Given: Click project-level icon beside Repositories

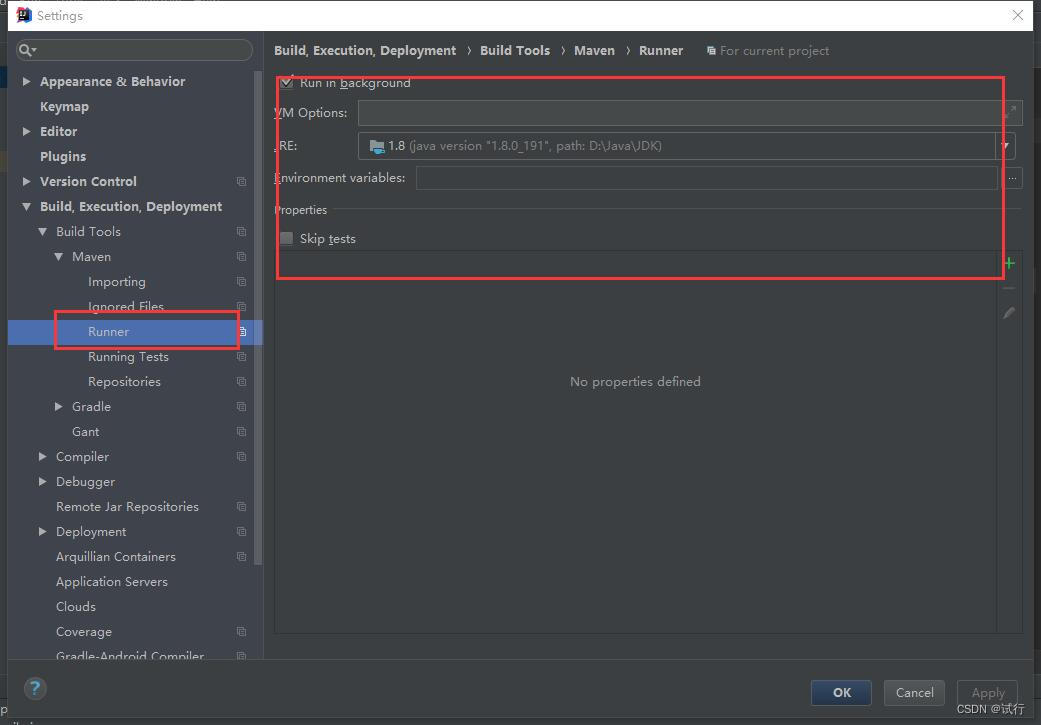Looking at the screenshot, I should pos(242,382).
